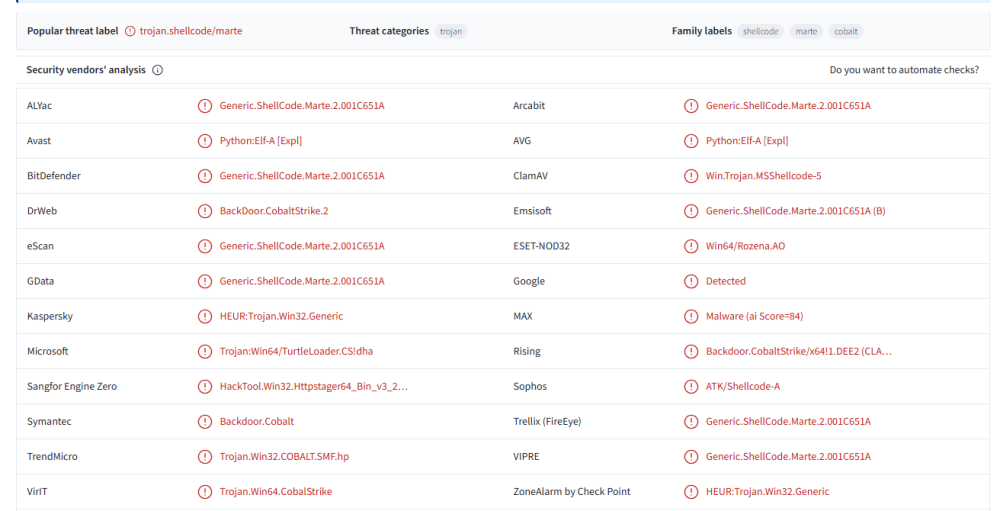Viewport: 1000px width, 511px height.
Task: Click the warning icon in MAX row
Action: coord(691,316)
